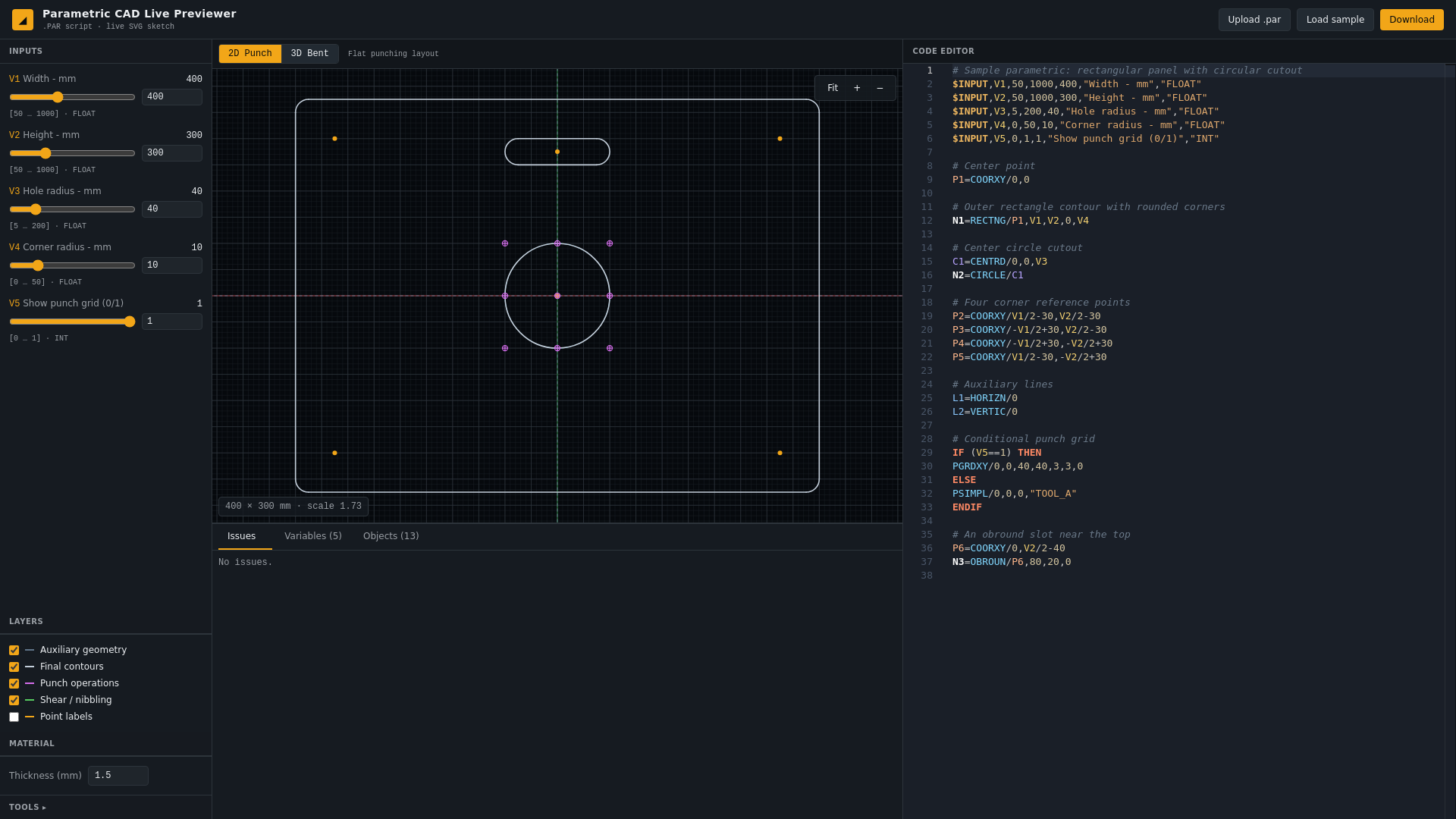Viewport: 1456px width, 819px height.
Task: Click the "400 × 300 mm · scale 1.73" label
Action: click(293, 507)
